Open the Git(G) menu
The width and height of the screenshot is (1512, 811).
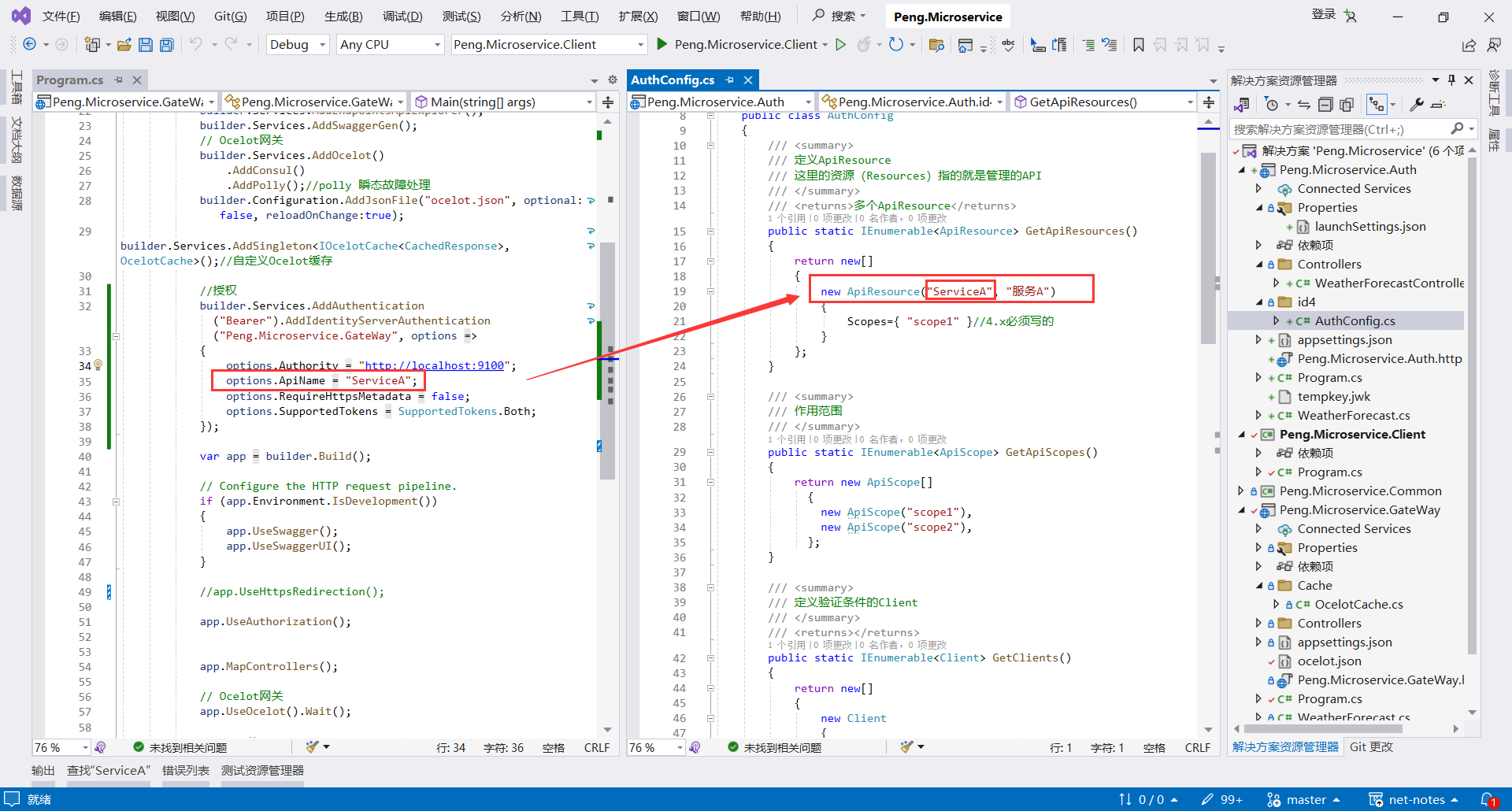click(x=230, y=17)
